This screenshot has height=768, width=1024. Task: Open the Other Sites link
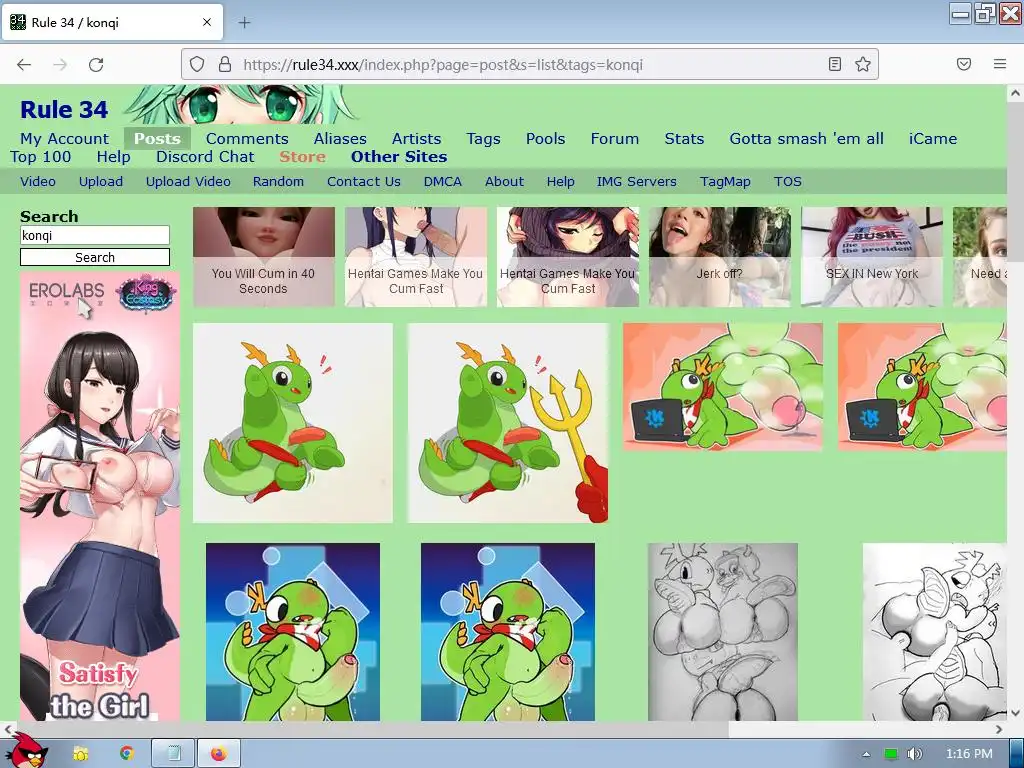pyautogui.click(x=399, y=157)
